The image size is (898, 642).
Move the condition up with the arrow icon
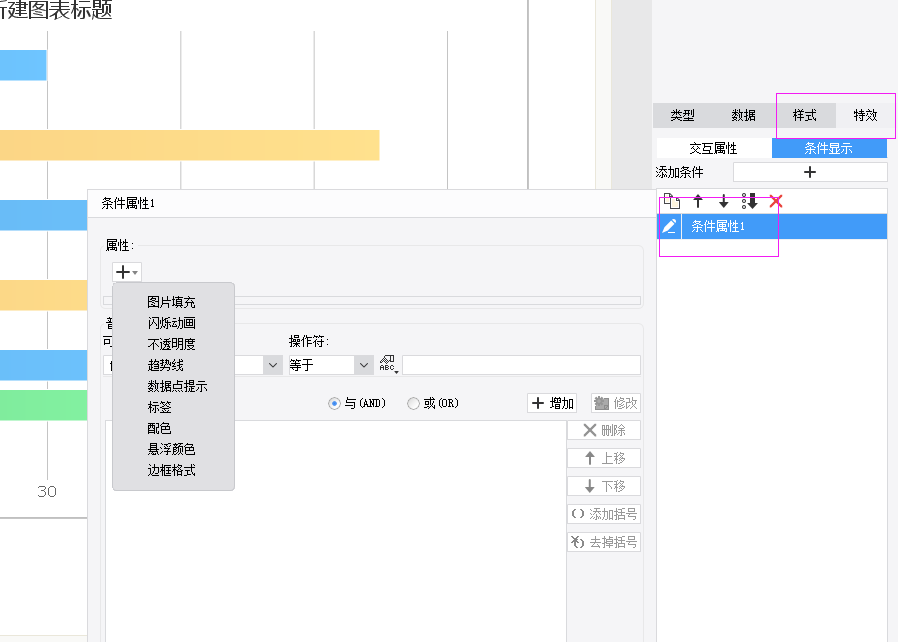point(698,202)
